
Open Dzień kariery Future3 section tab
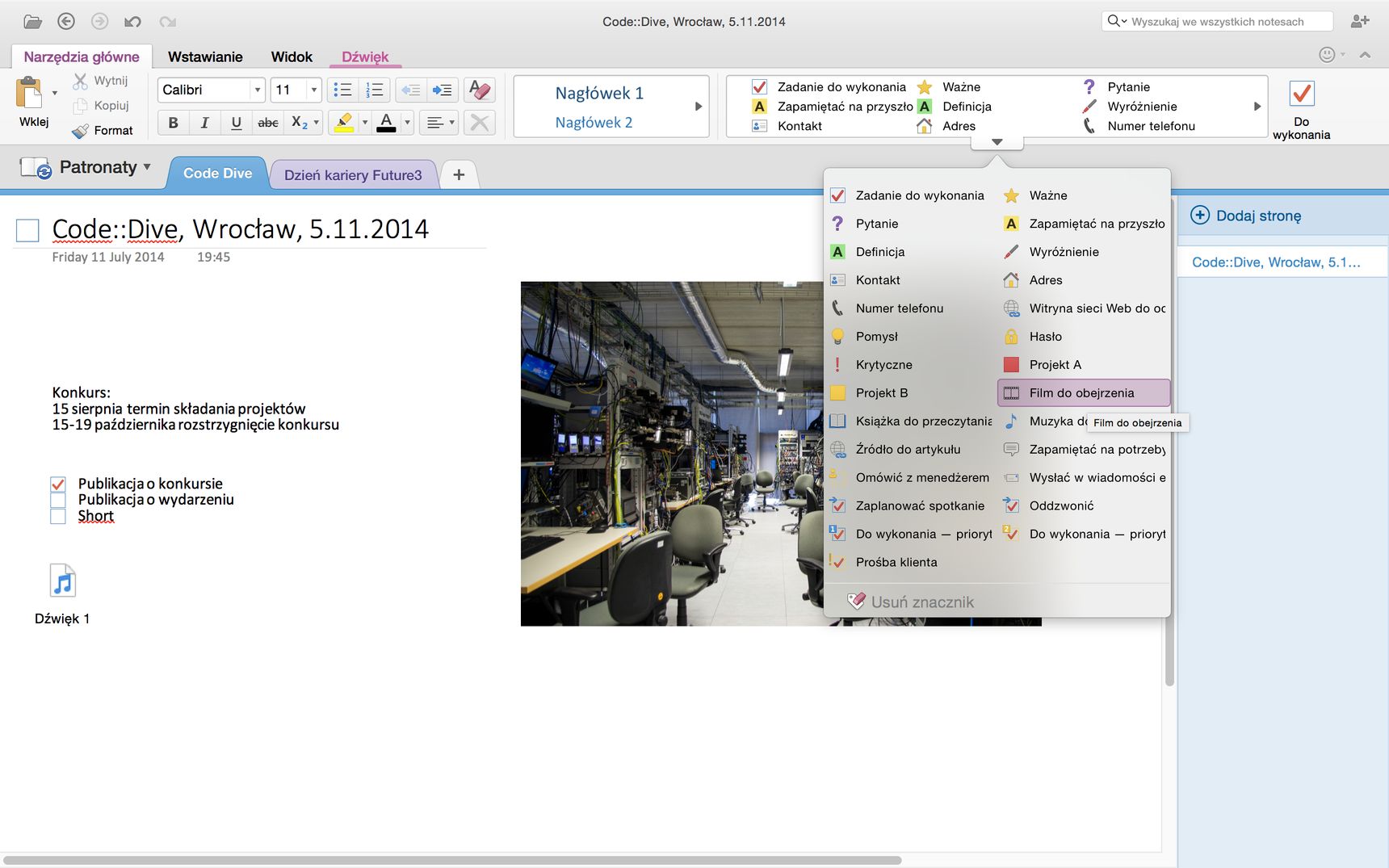[x=353, y=175]
